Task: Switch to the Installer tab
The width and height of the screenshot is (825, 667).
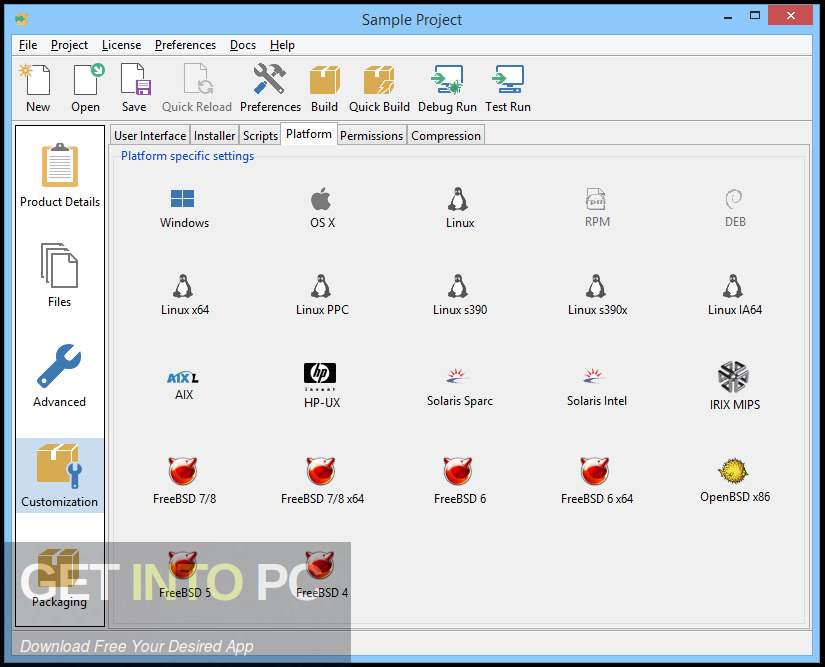Action: pyautogui.click(x=214, y=136)
